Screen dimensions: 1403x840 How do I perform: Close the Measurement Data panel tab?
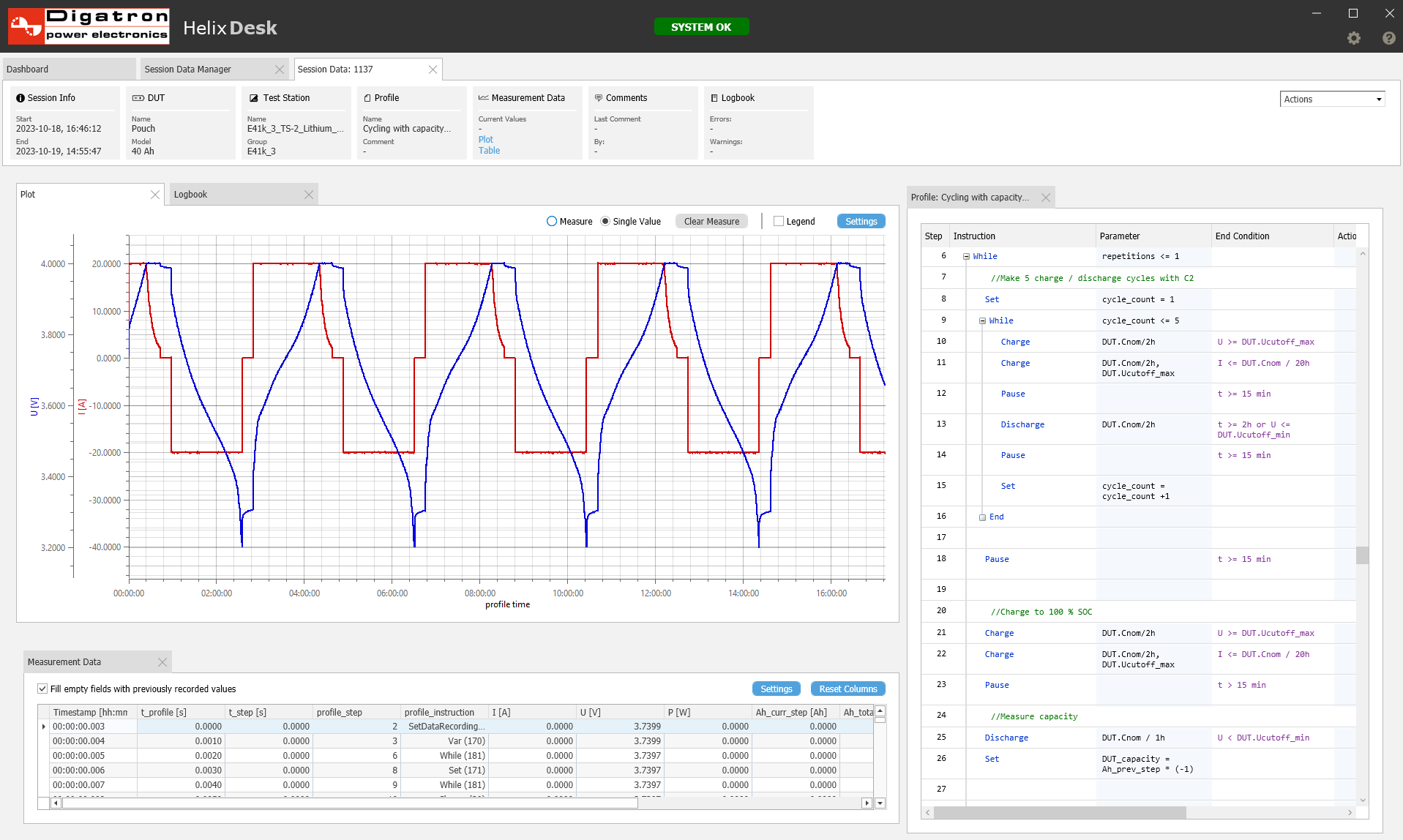162,662
